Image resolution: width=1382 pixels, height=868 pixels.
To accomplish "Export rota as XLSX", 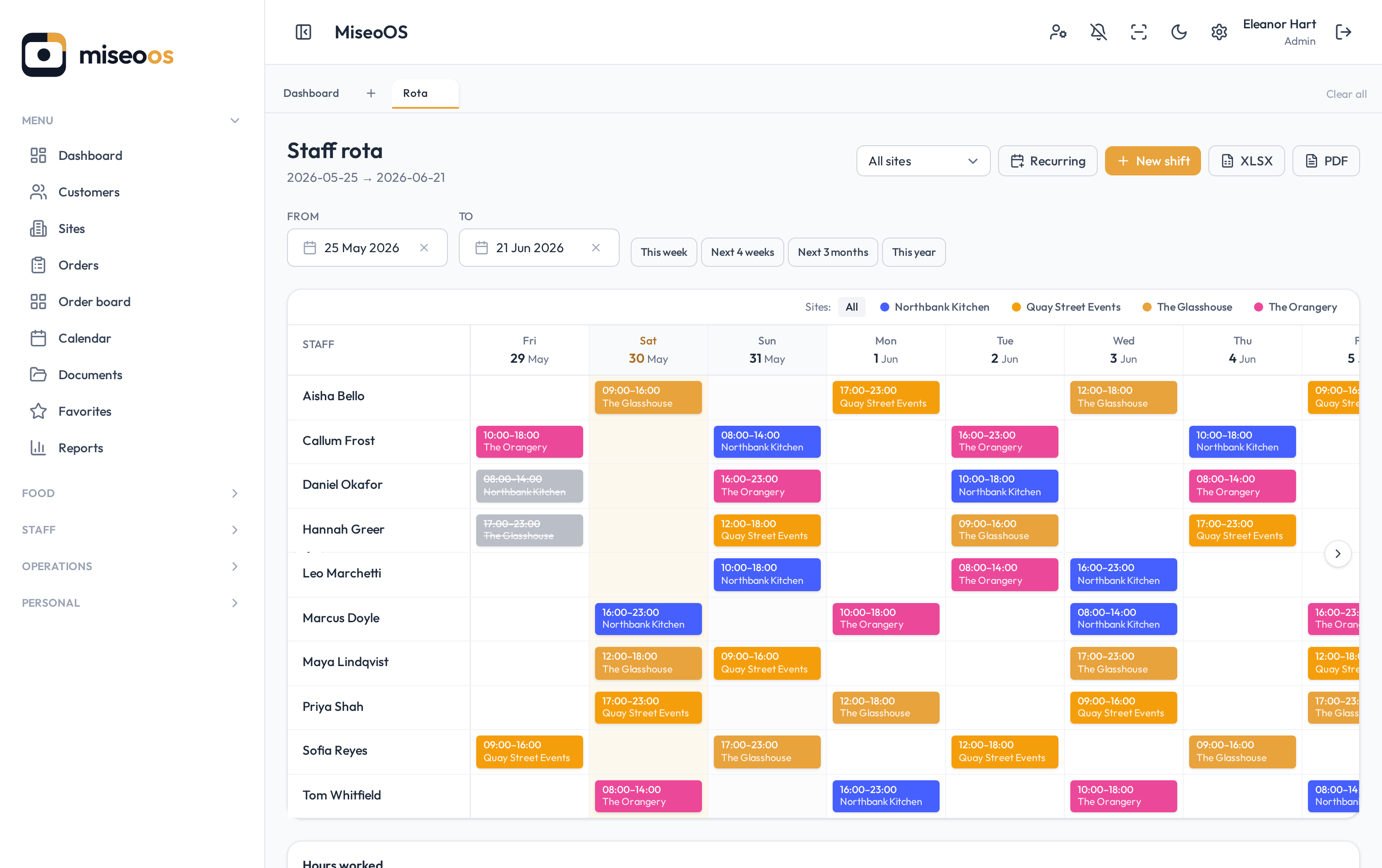I will 1246,161.
